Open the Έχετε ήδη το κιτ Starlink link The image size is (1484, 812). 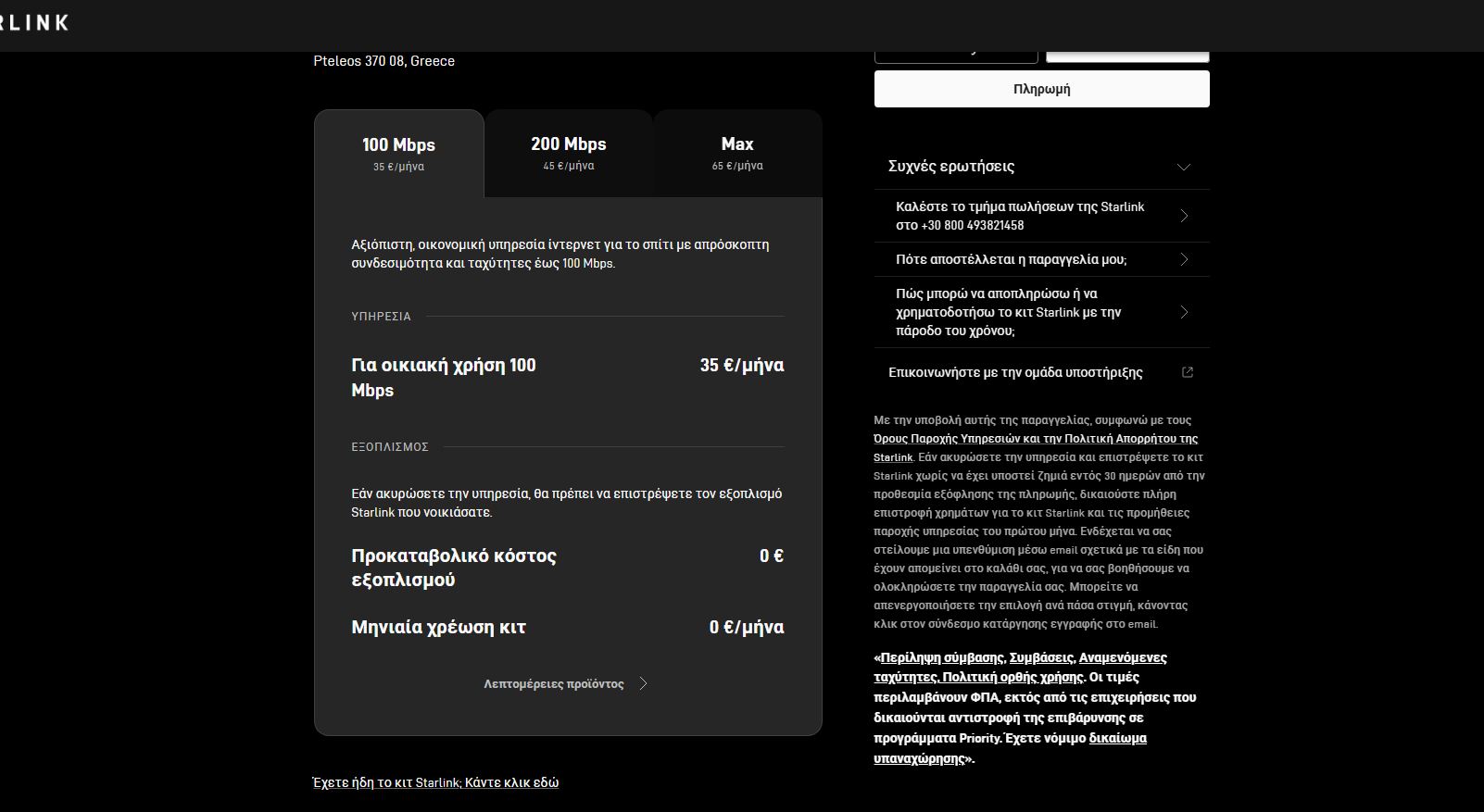tap(436, 782)
